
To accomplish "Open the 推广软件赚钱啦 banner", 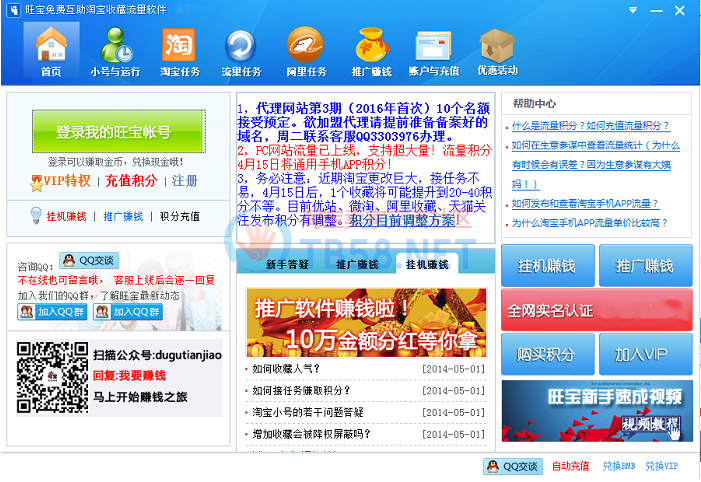I will point(366,322).
